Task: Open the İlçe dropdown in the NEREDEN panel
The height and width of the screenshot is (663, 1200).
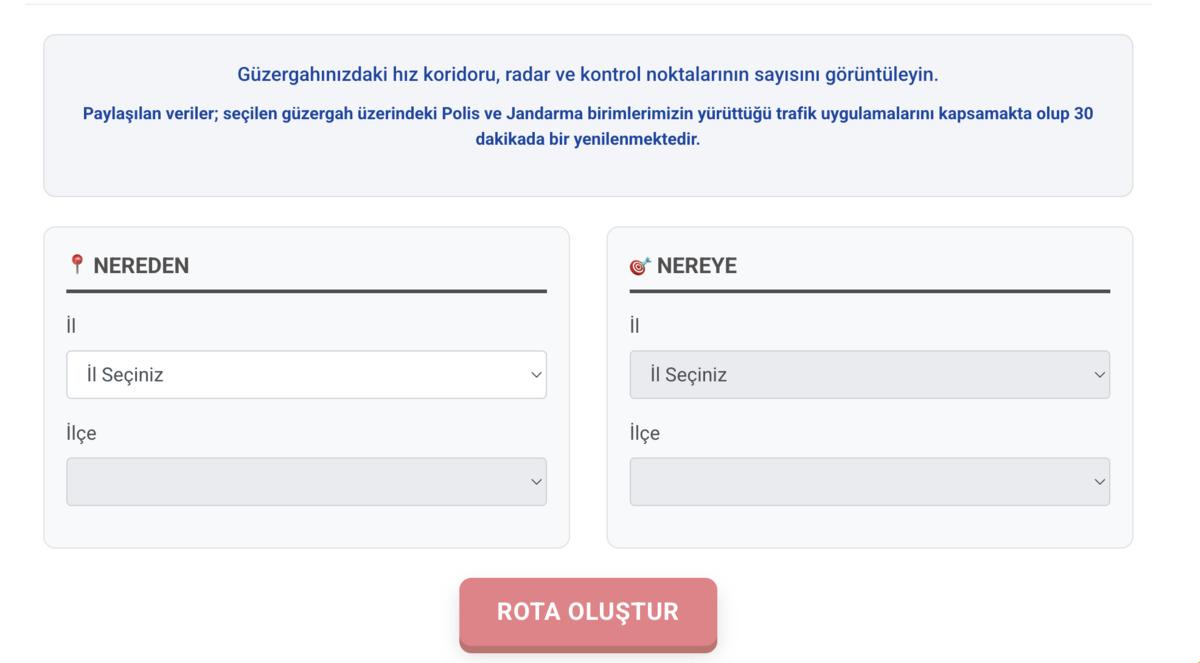Action: pyautogui.click(x=306, y=481)
